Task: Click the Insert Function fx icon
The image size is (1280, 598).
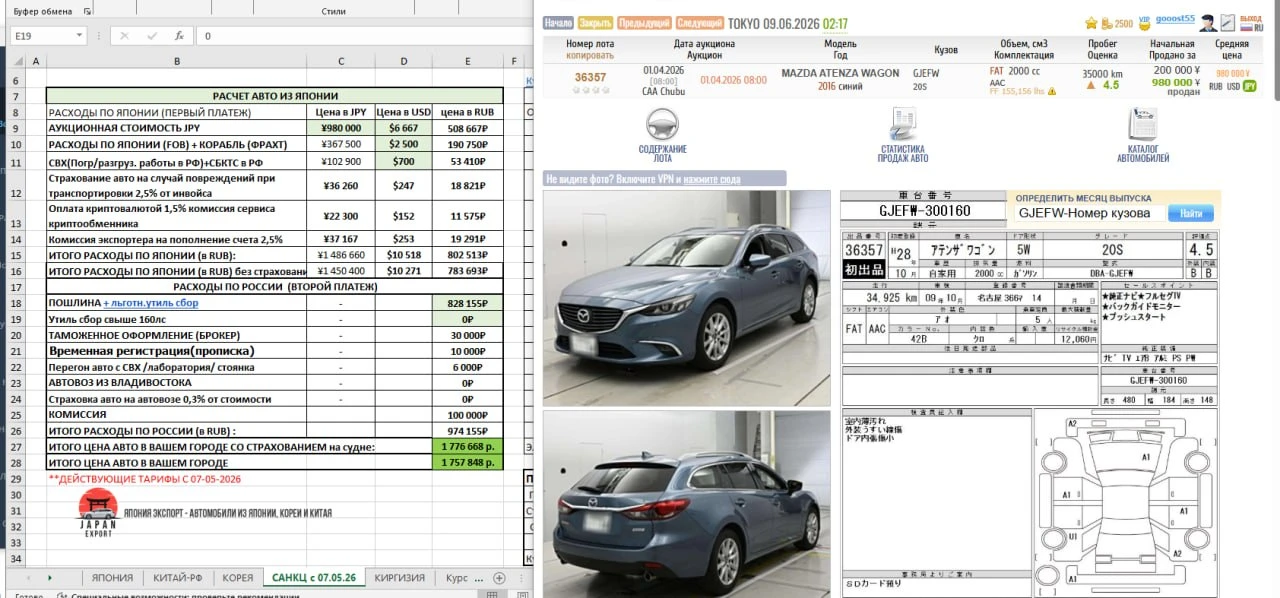Action: (179, 36)
